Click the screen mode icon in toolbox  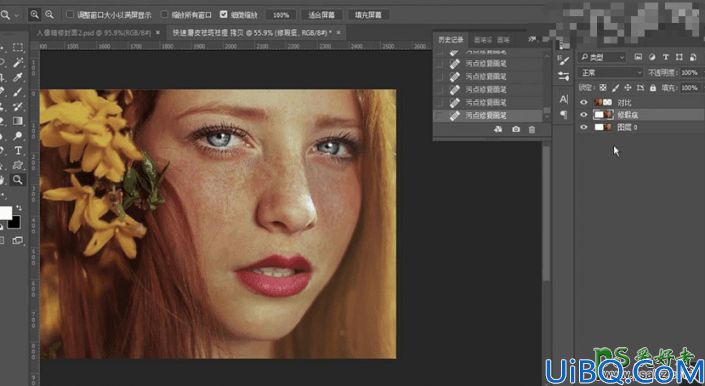point(18,241)
